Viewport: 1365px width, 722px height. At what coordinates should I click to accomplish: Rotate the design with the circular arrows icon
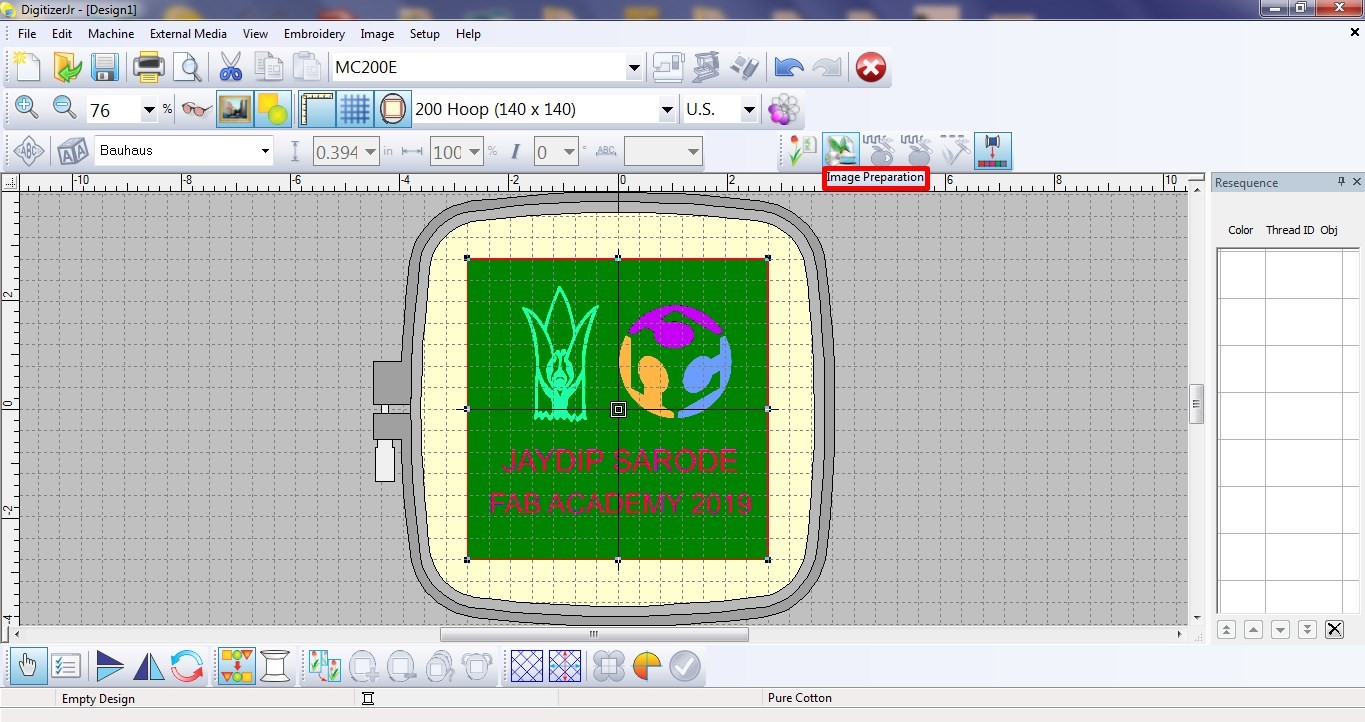(x=187, y=666)
